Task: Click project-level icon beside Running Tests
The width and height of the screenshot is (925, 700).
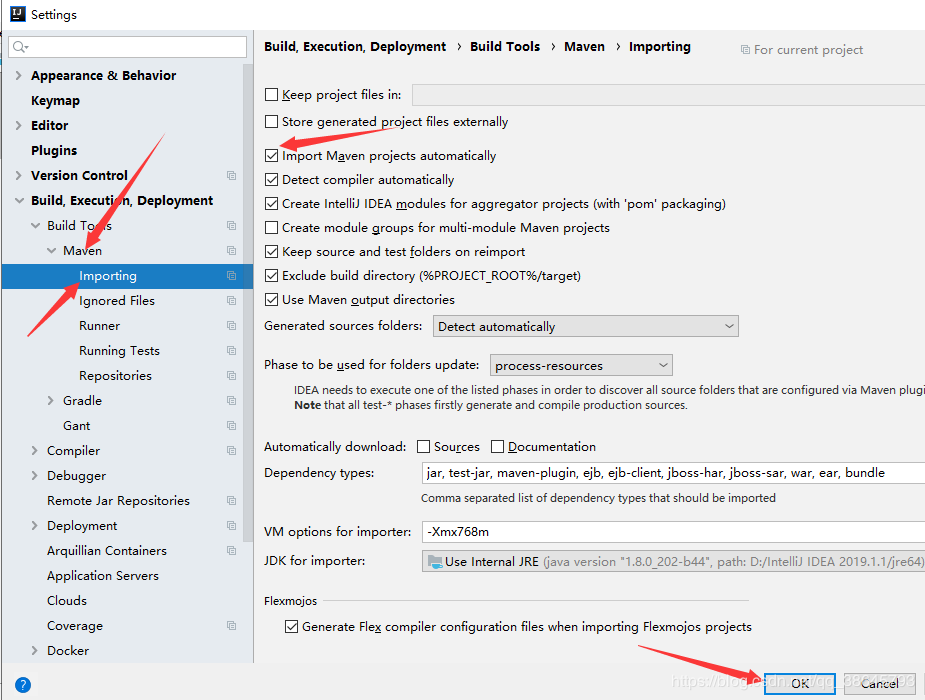Action: click(231, 350)
